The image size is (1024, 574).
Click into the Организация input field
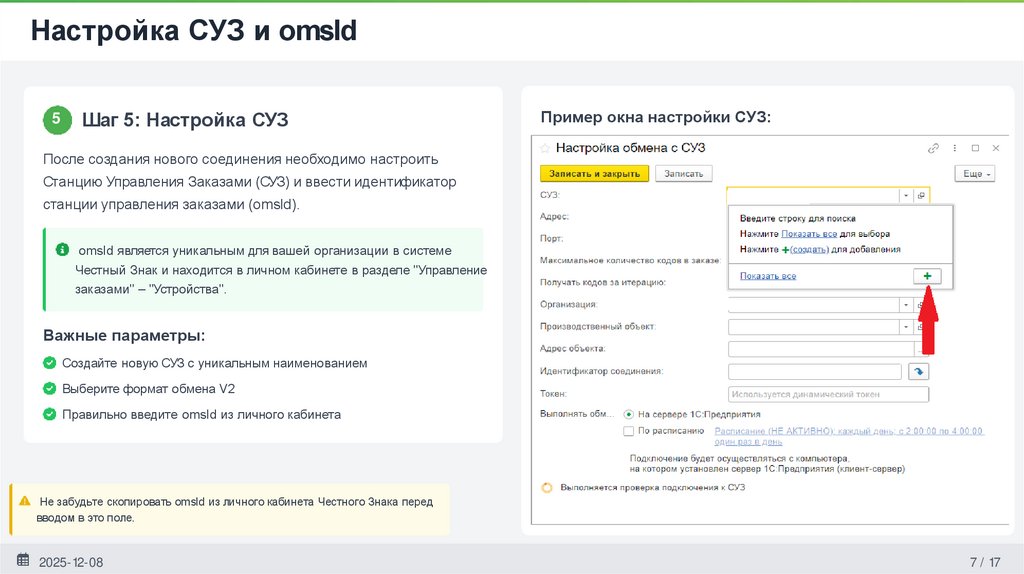tap(813, 305)
